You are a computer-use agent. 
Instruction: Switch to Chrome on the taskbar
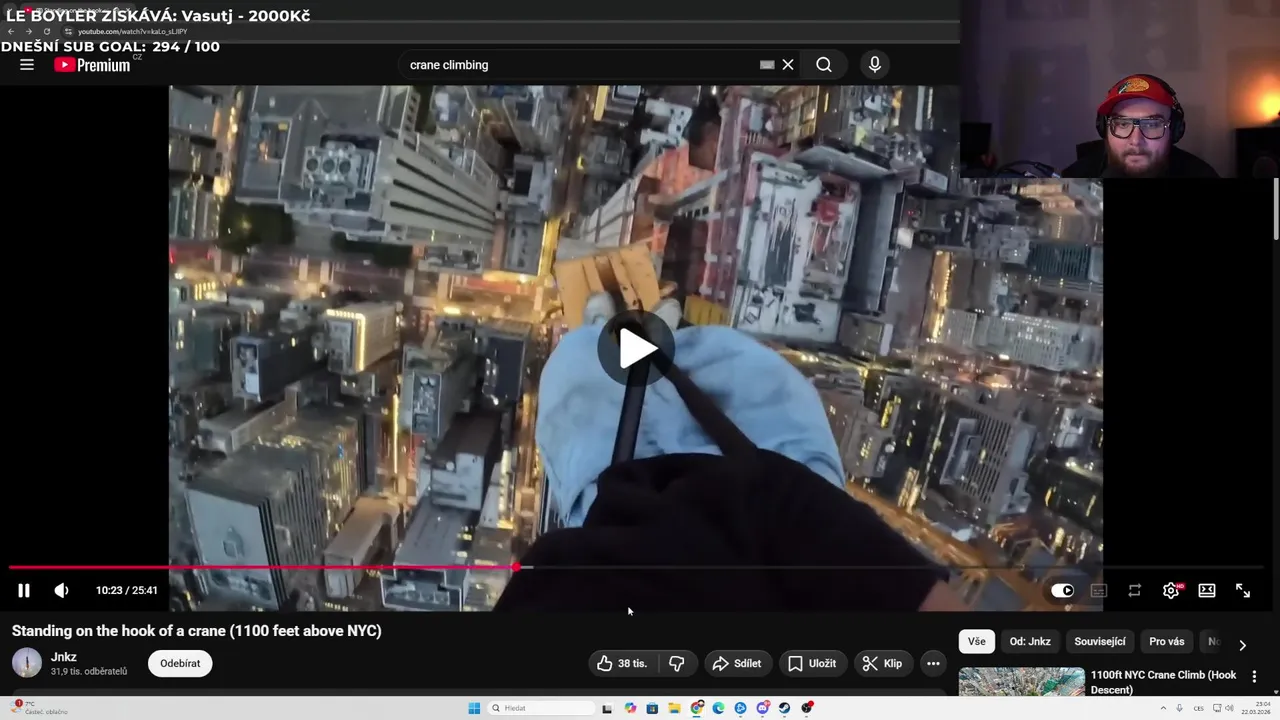pyautogui.click(x=697, y=708)
